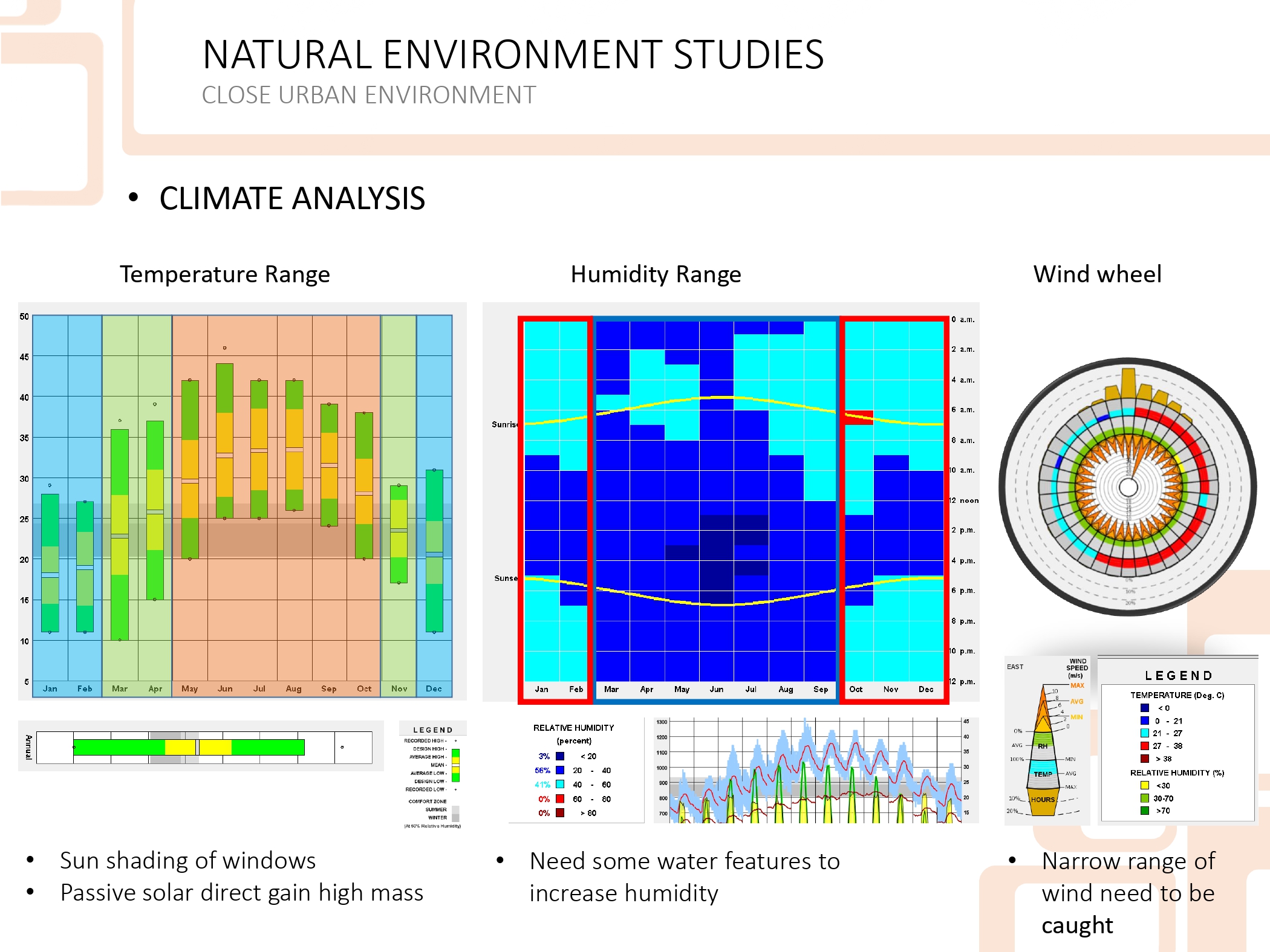Viewport: 1270px width, 952px height.
Task: Click the Temperature Range chart heading
Action: 224,274
